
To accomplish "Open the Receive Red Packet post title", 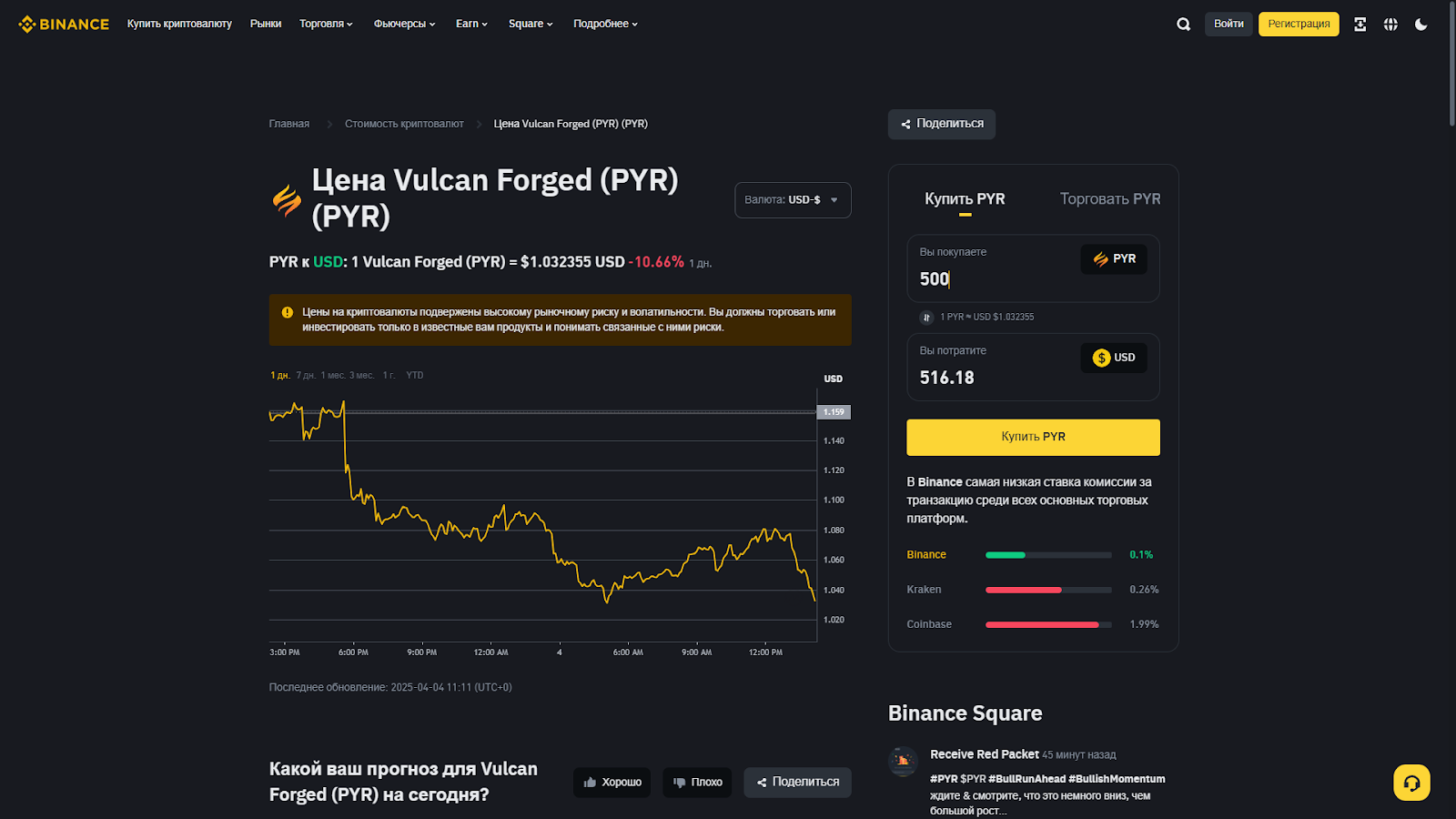I will (x=984, y=754).
